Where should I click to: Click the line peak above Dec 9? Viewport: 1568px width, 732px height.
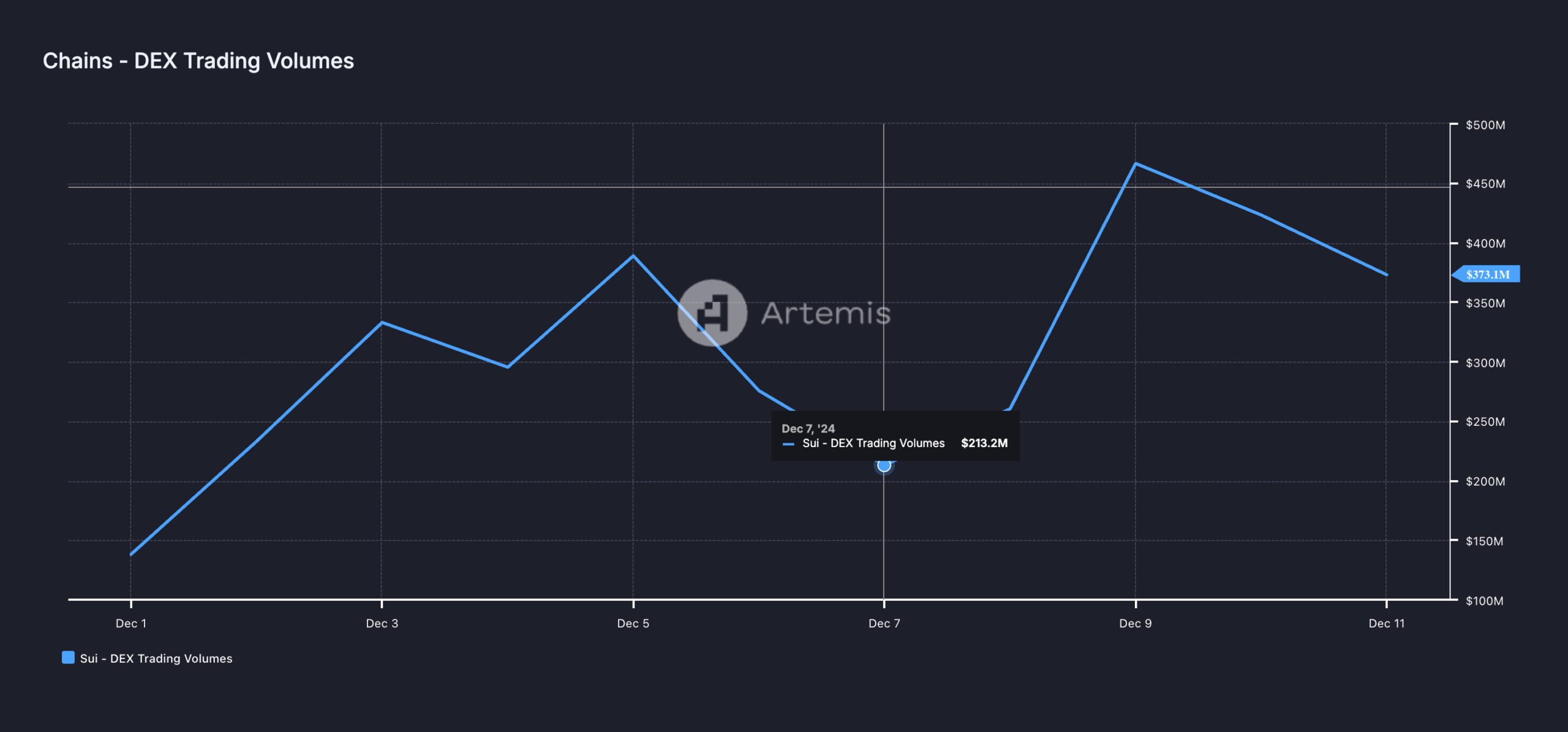(x=1135, y=164)
